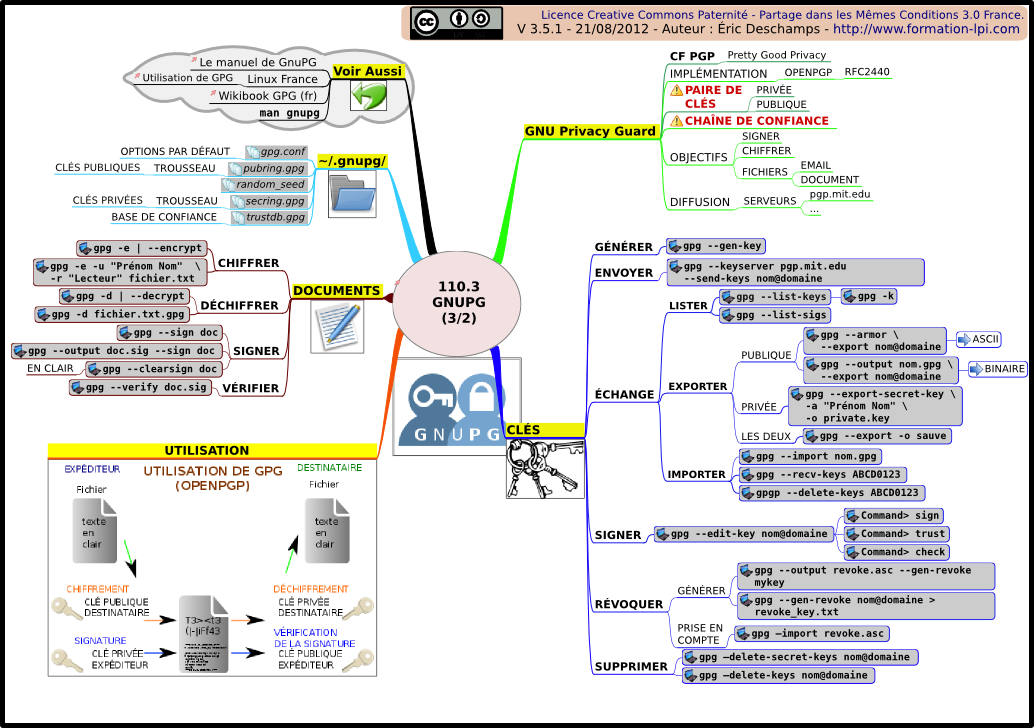Click the pgp.mit.edu server label
Viewport: 1034px width, 728px height.
click(840, 195)
